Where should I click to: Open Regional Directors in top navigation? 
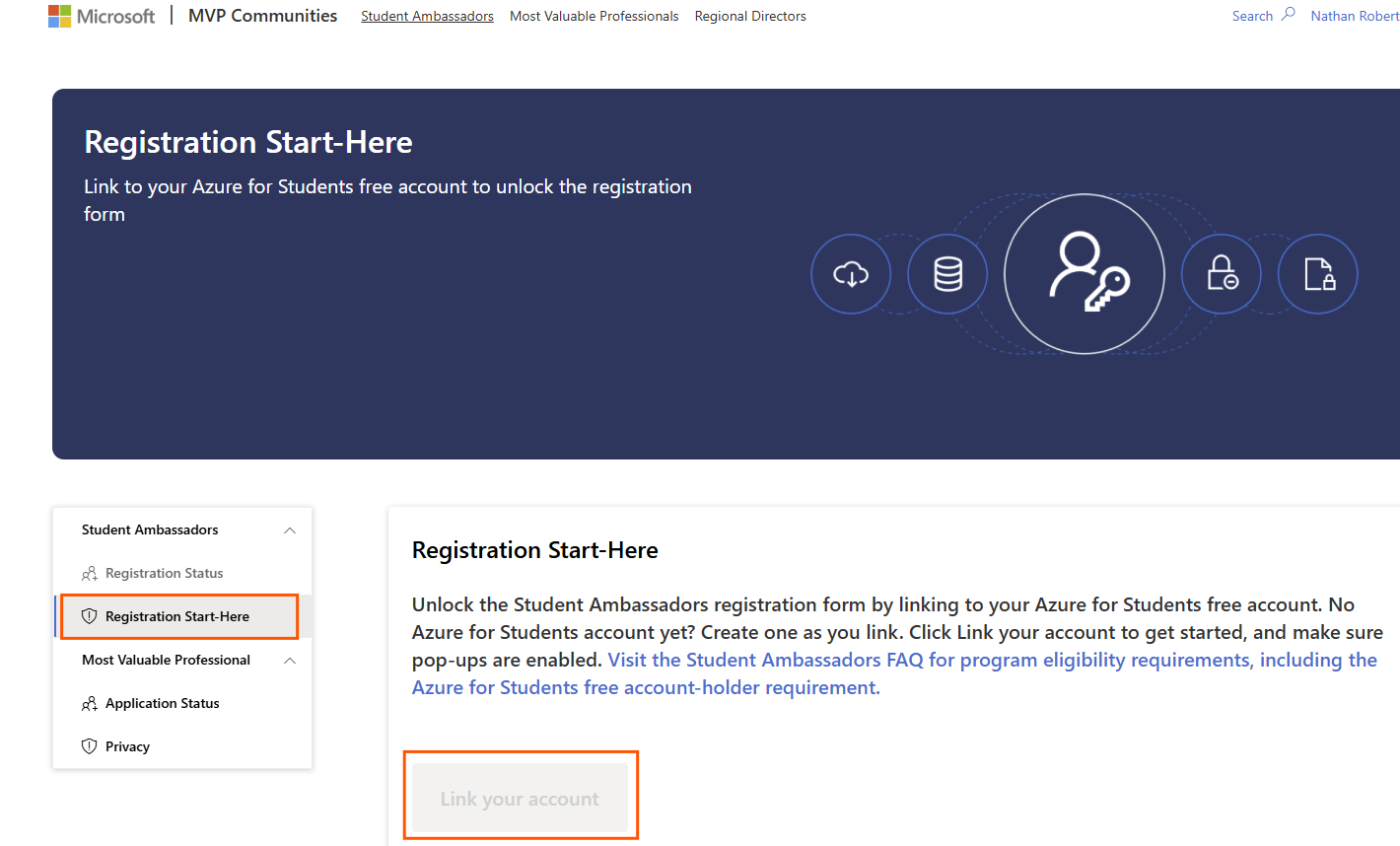(750, 16)
